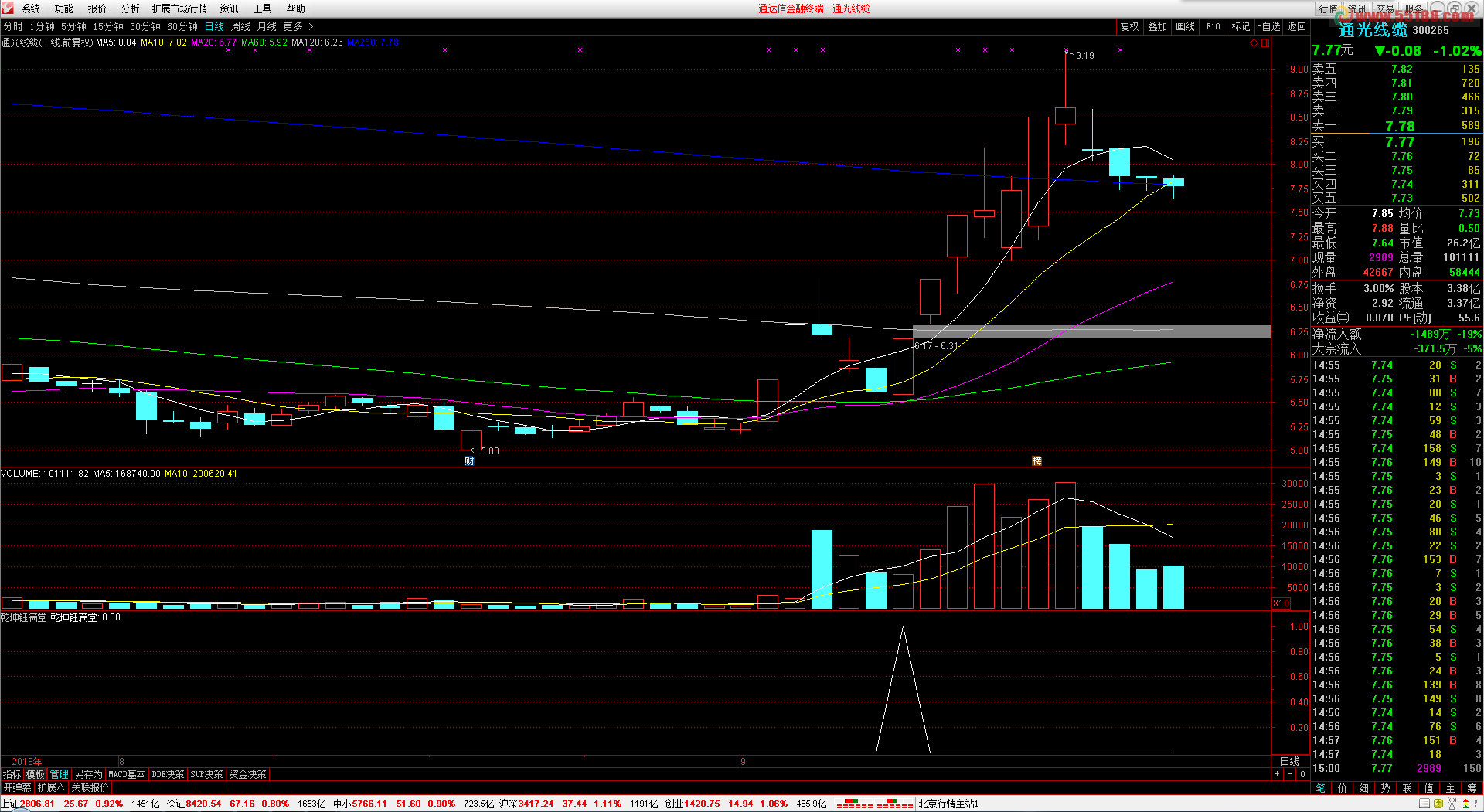This screenshot has height=812, width=1484.
Task: Select the 细 details tab
Action: 1364,788
